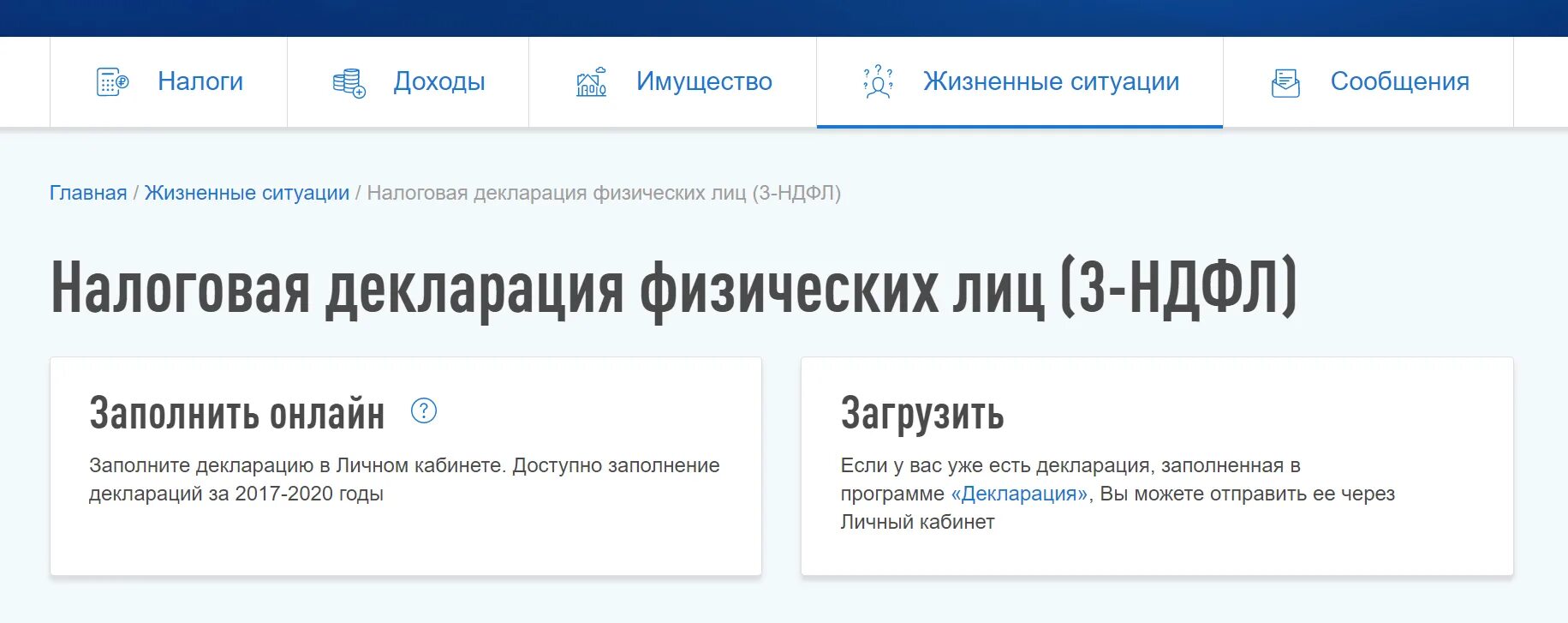Switch to the Доходы tab
The width and height of the screenshot is (1568, 623).
click(x=408, y=82)
